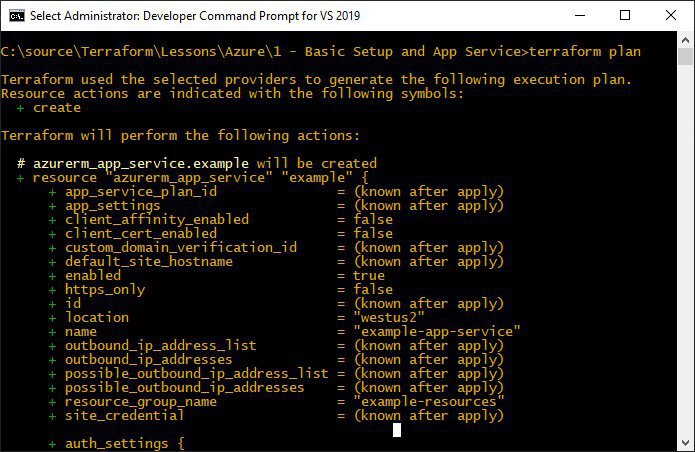Close the Developer Command Prompt window
695x452 pixels.
[671, 16]
